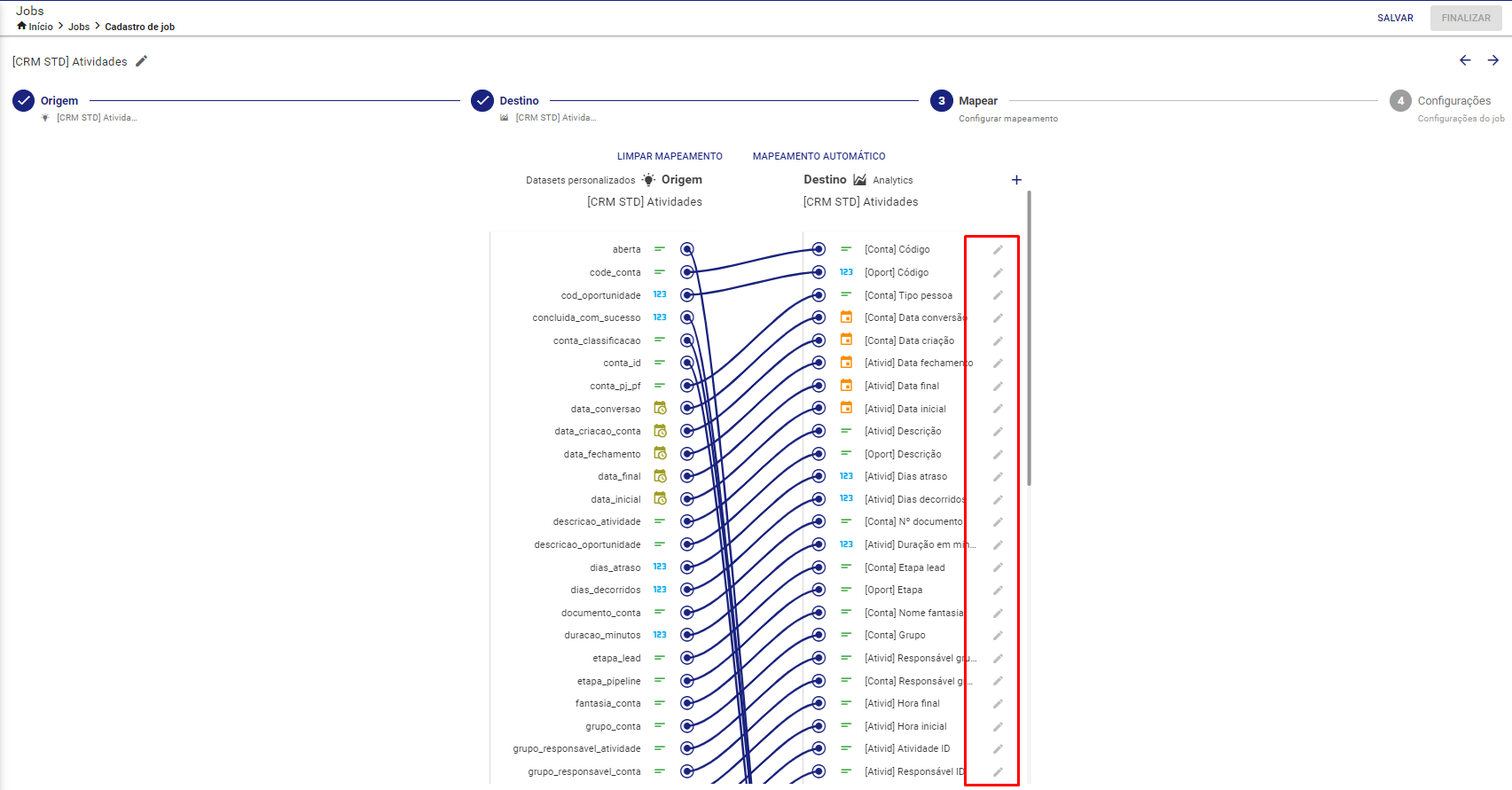Select the fantasia_conta origin field label

pyautogui.click(x=607, y=703)
